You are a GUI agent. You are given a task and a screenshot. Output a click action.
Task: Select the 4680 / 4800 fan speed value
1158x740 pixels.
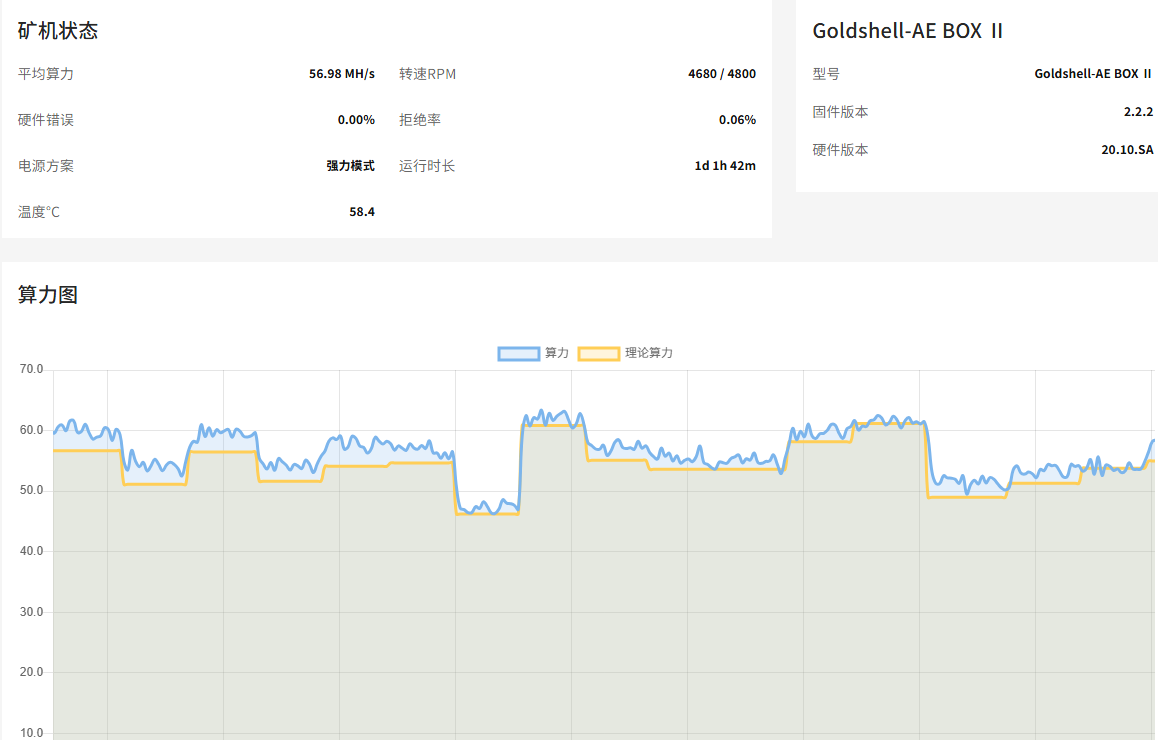(x=722, y=74)
